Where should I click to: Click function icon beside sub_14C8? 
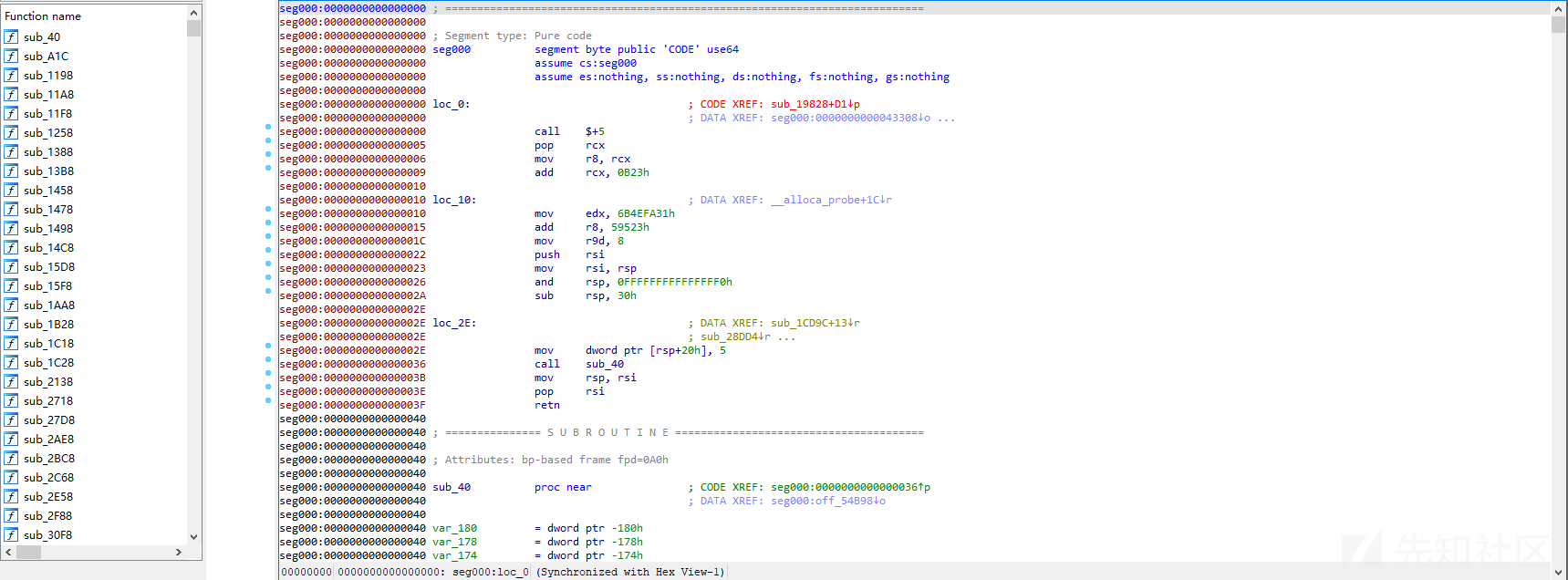tap(11, 247)
